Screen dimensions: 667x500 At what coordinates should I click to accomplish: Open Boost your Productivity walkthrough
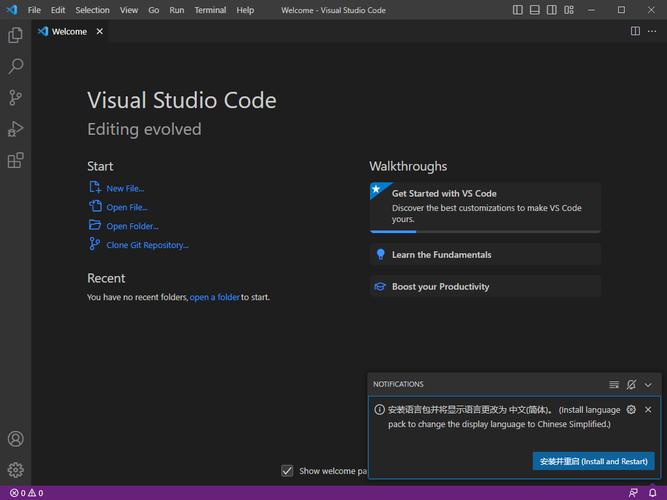pos(485,286)
